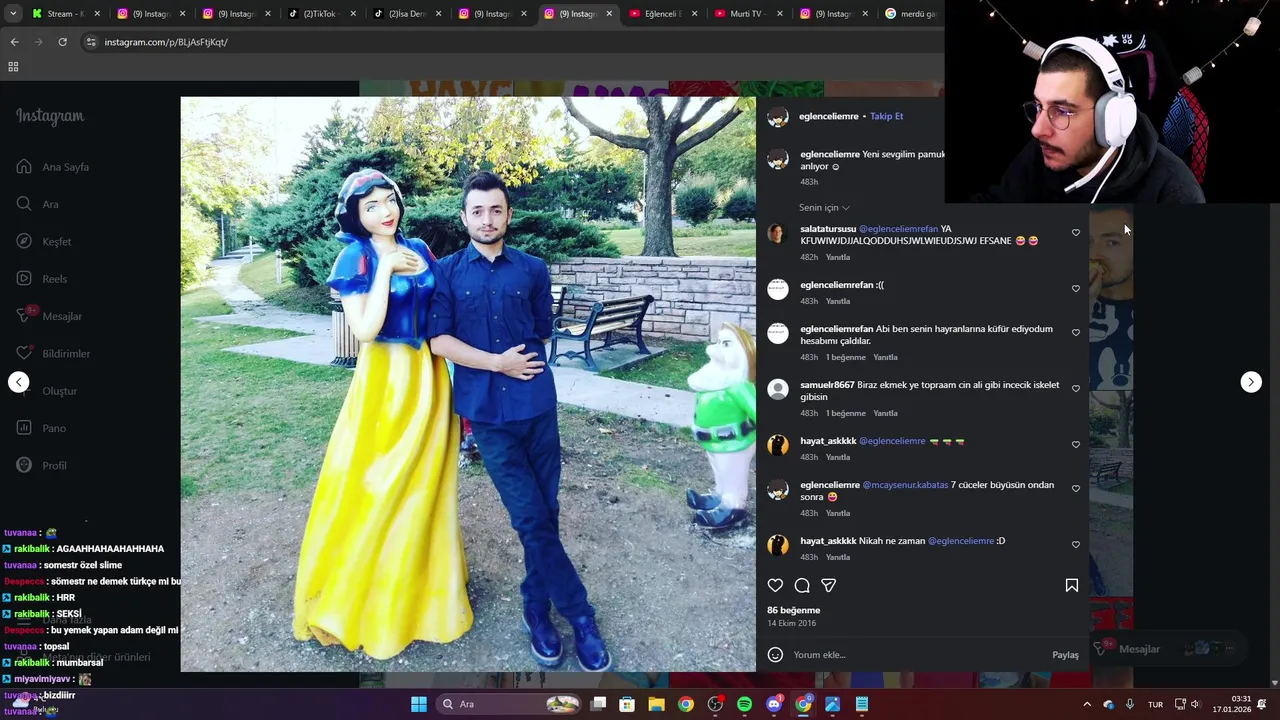Go back using browser back arrow

tap(14, 42)
